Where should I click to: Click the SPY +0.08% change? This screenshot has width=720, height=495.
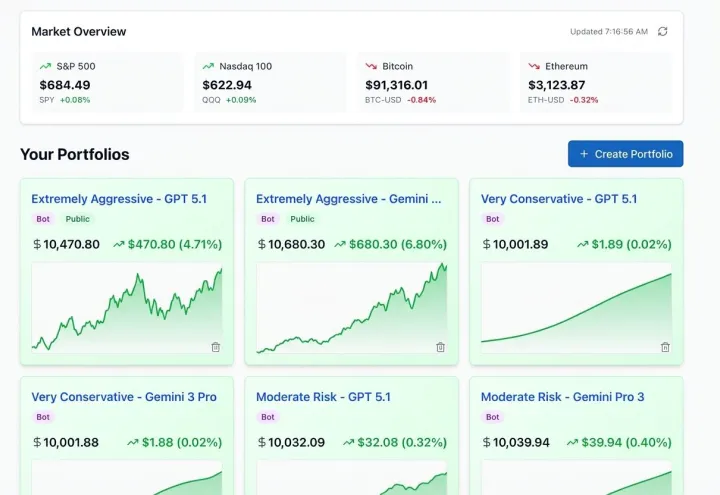(x=65, y=100)
